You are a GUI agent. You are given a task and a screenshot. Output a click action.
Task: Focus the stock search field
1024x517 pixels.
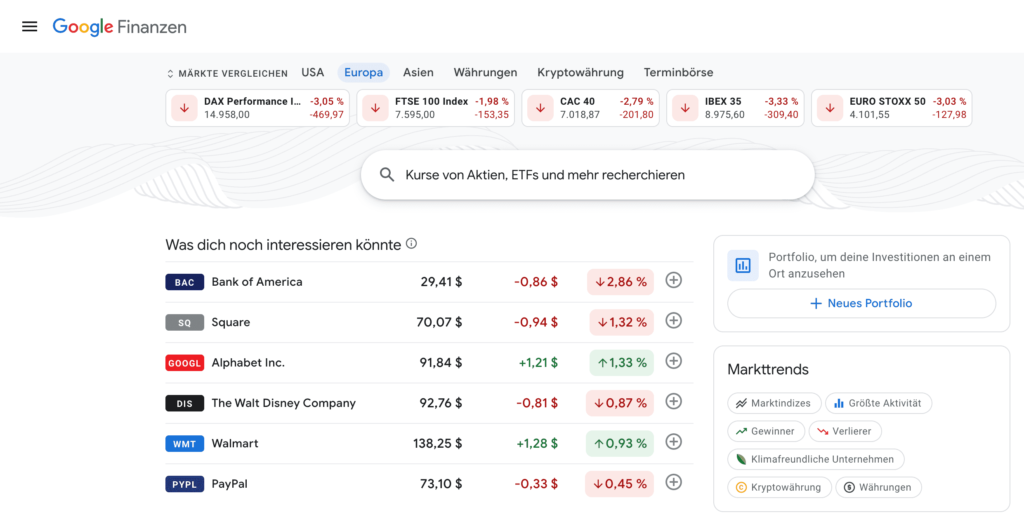tap(588, 175)
